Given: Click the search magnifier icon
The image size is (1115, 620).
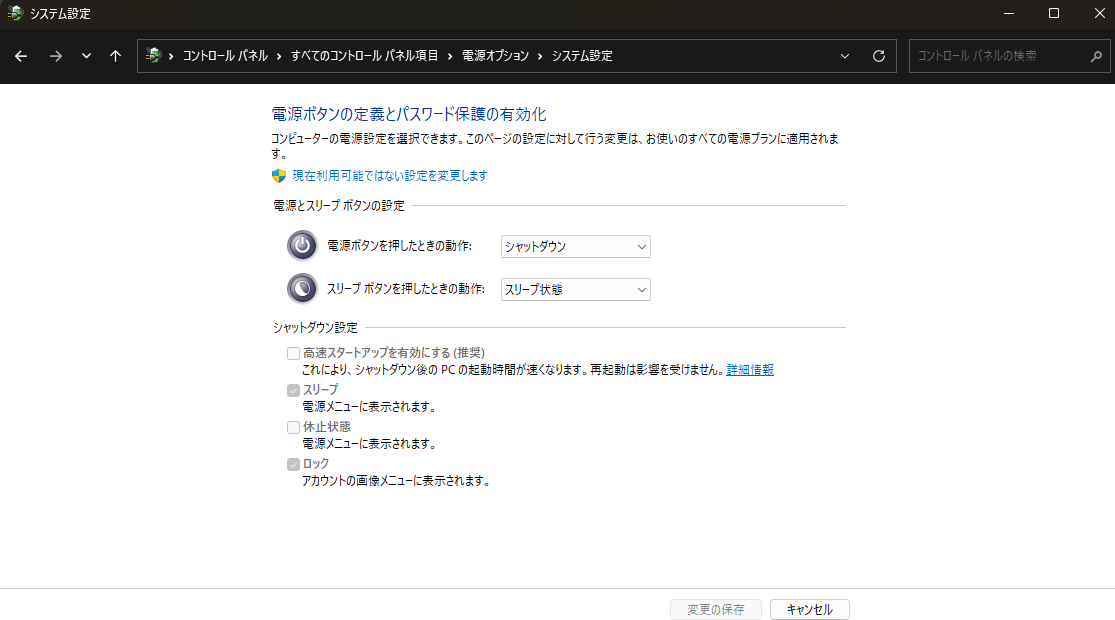Looking at the screenshot, I should (1096, 55).
